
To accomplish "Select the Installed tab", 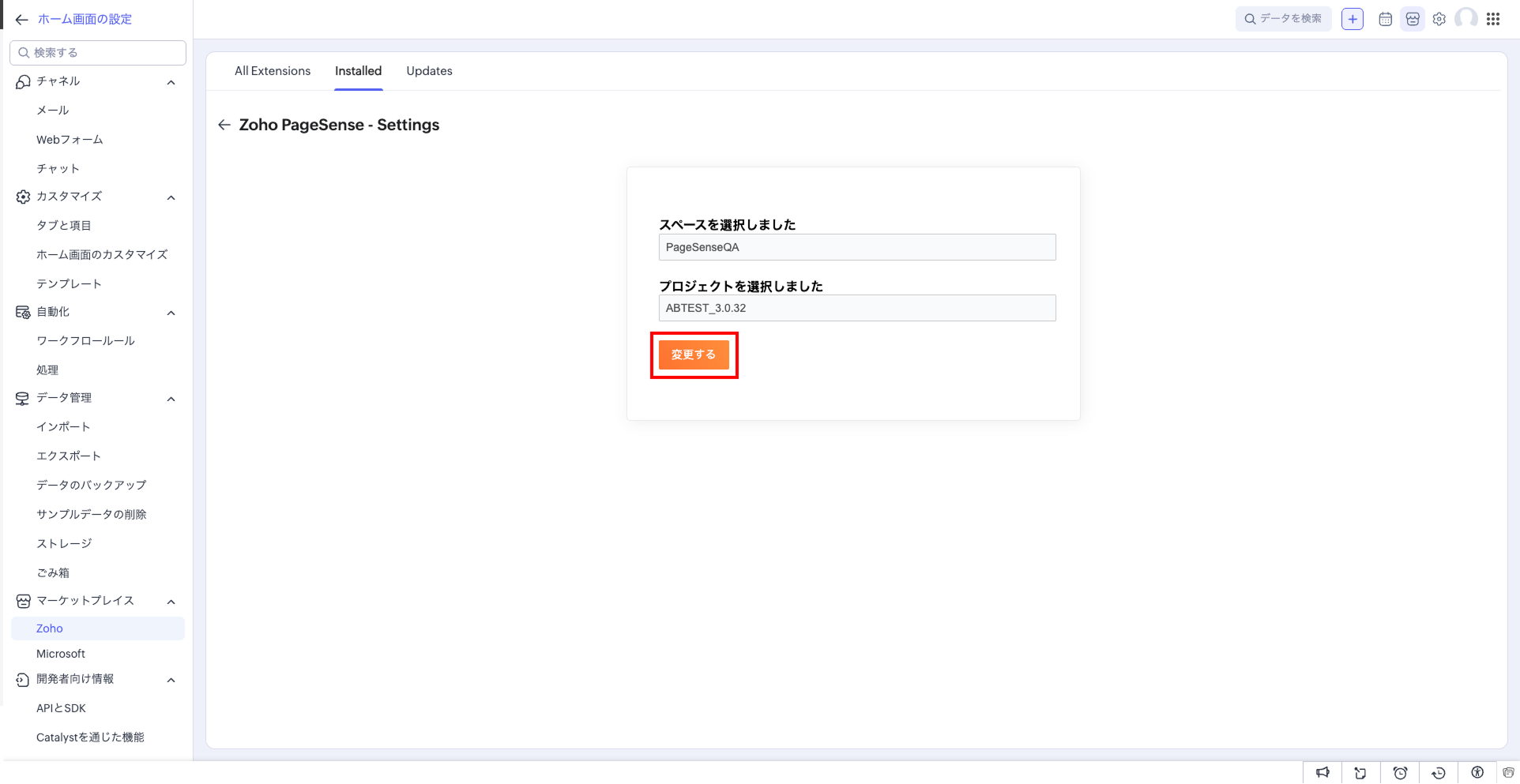I will [x=358, y=71].
